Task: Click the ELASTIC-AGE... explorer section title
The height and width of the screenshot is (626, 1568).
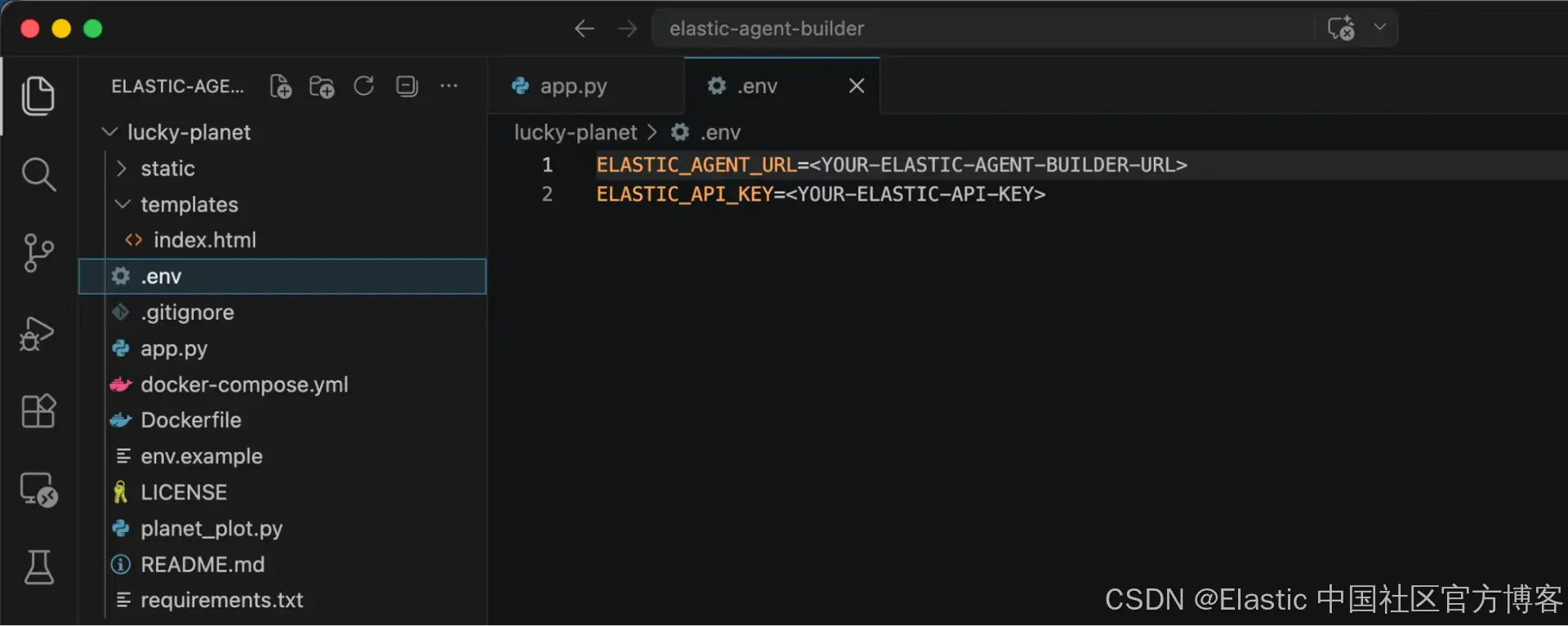Action: (177, 87)
